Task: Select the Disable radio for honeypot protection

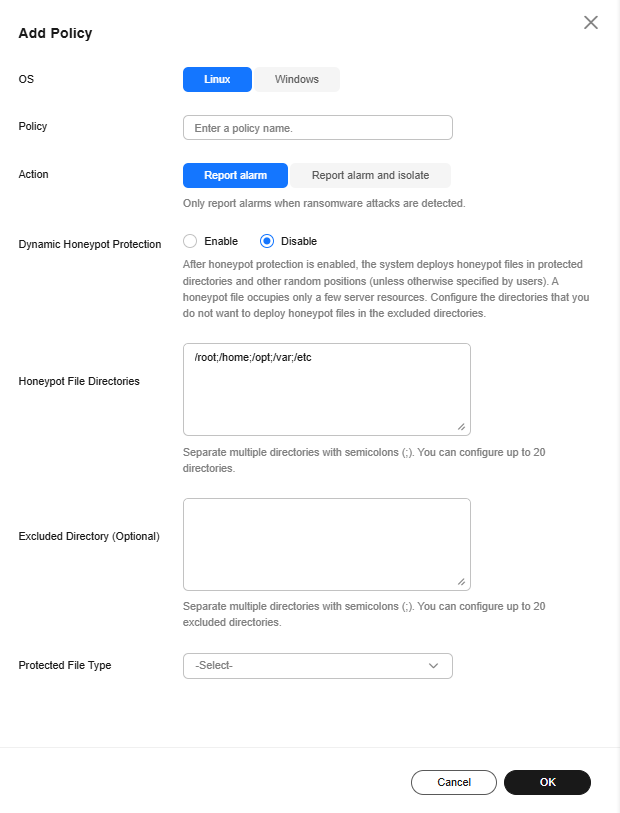Action: 267,241
